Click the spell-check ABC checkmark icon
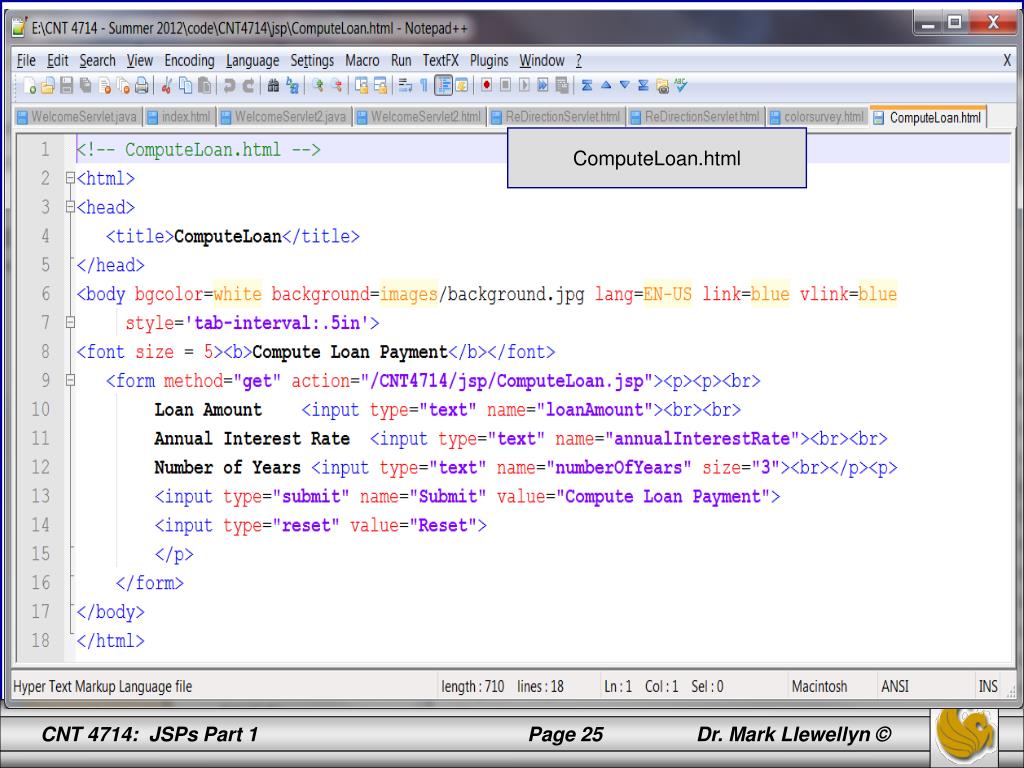 pyautogui.click(x=680, y=86)
